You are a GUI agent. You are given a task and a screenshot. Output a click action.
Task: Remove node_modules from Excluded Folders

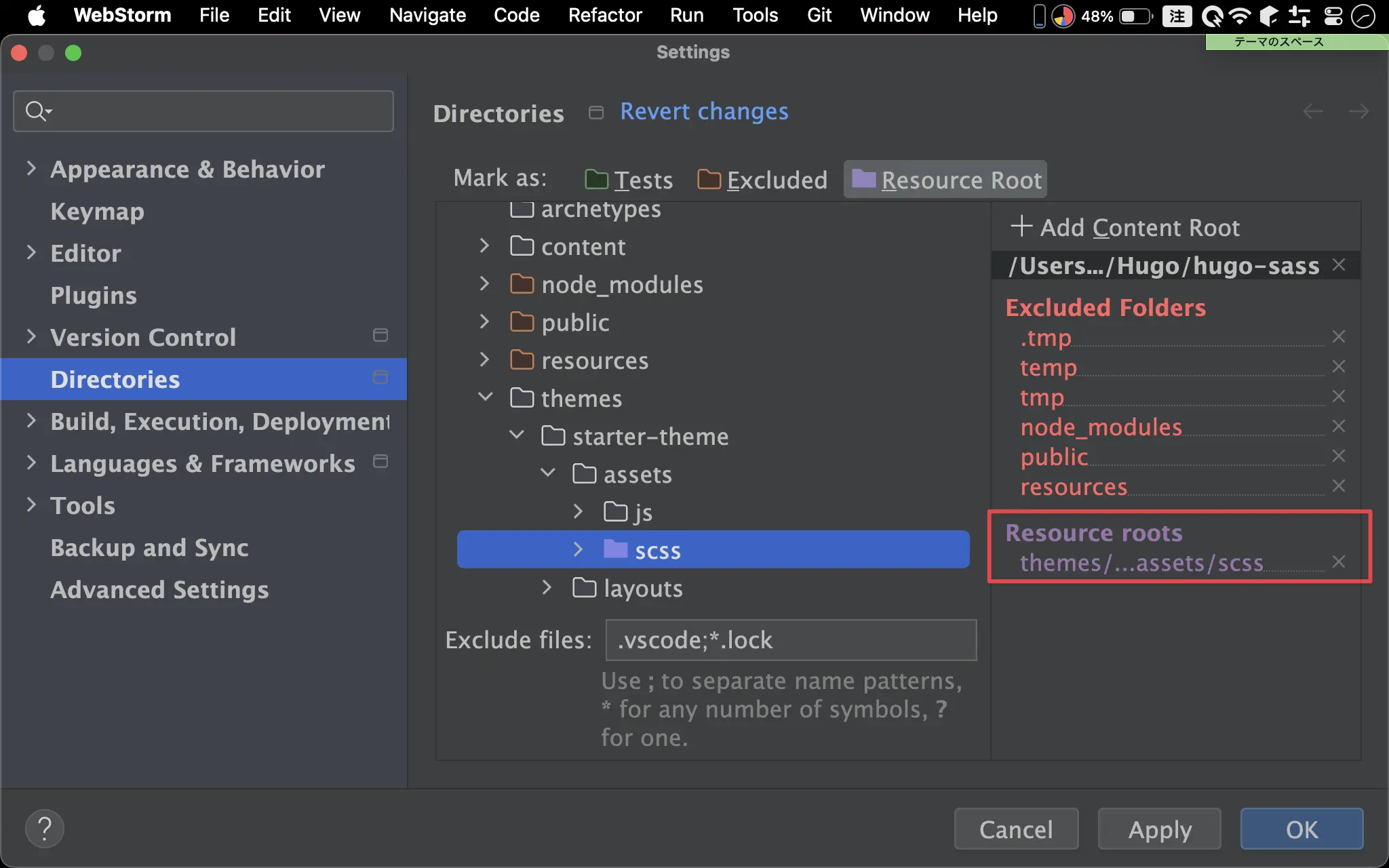1338,427
